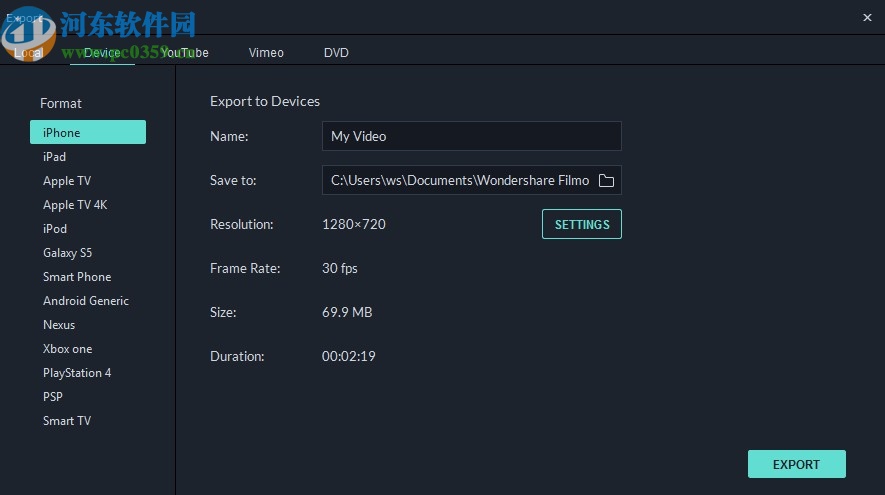Viewport: 885px width, 495px height.
Task: Go to the DVD tab
Action: click(x=336, y=53)
